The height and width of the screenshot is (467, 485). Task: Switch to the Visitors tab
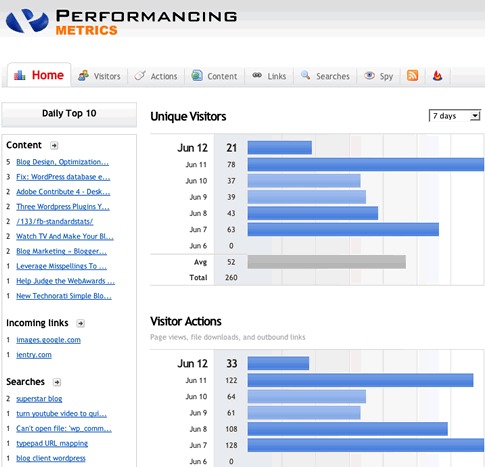tap(99, 76)
